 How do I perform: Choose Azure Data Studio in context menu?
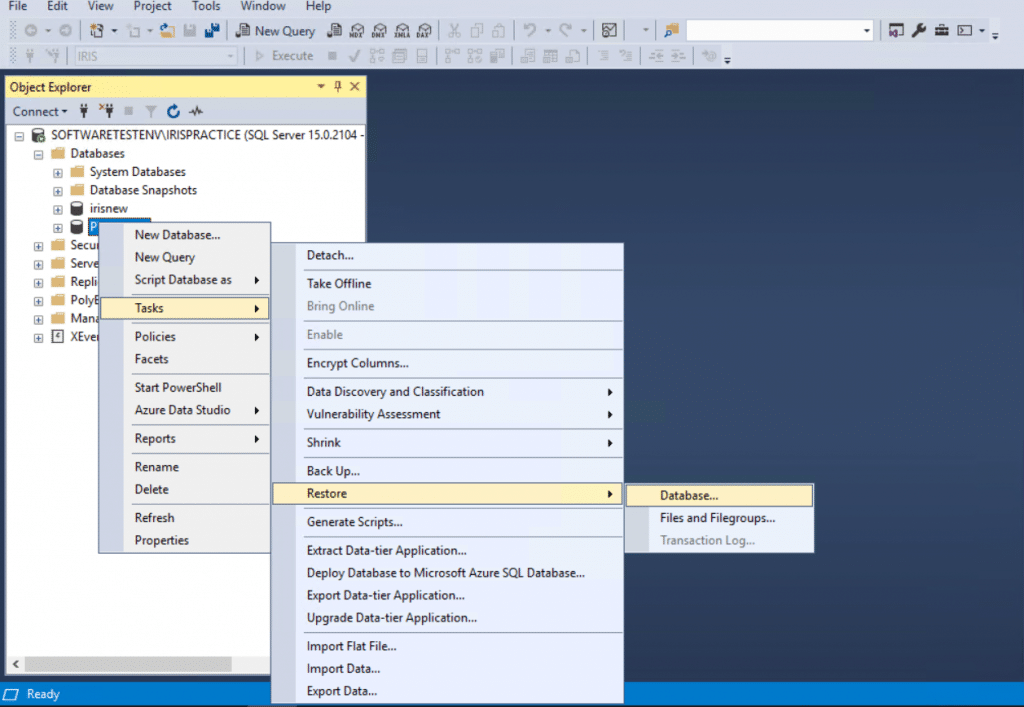(185, 410)
